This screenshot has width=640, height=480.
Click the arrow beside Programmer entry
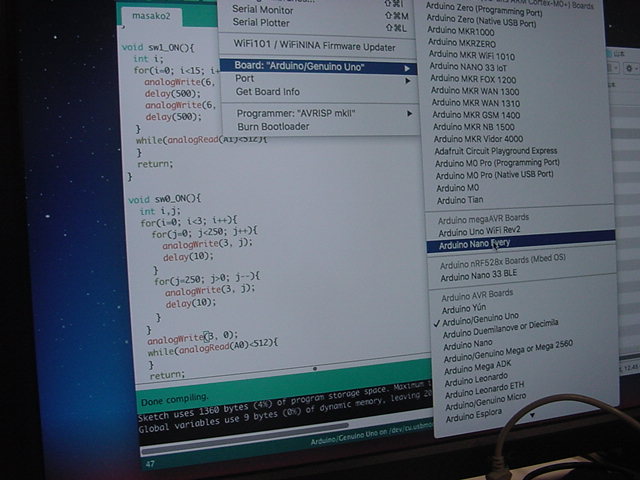pos(409,113)
